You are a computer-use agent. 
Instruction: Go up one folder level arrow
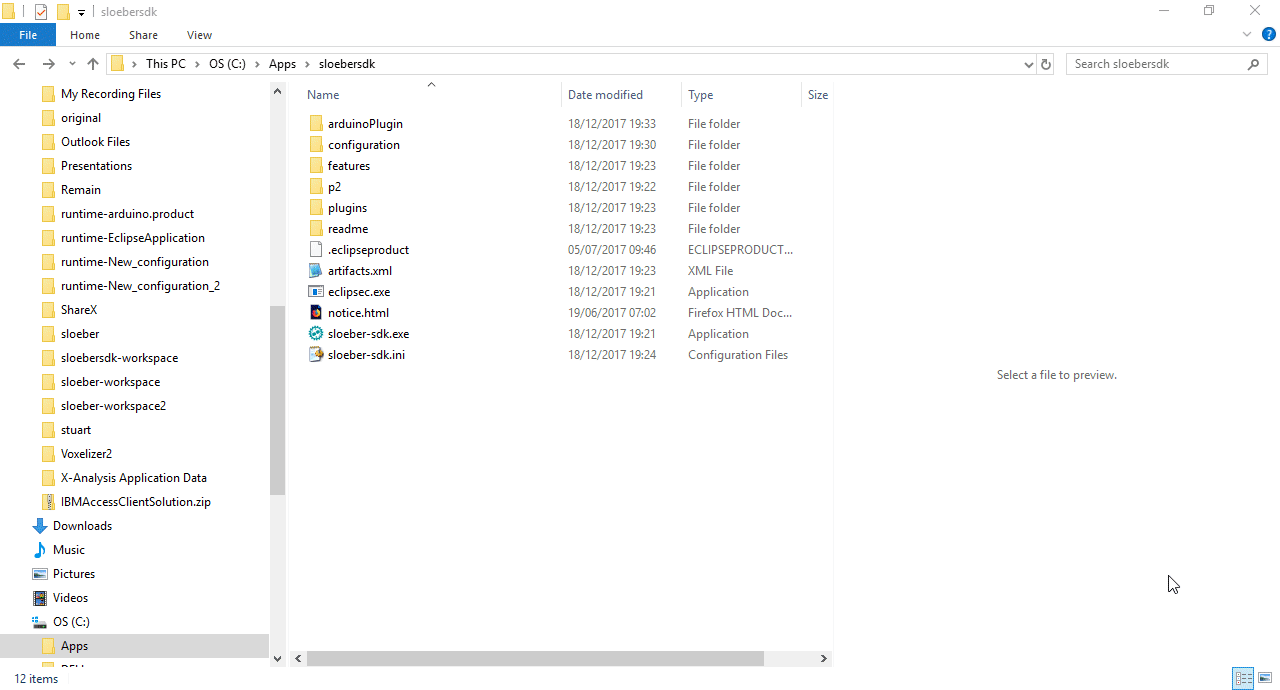coord(93,64)
